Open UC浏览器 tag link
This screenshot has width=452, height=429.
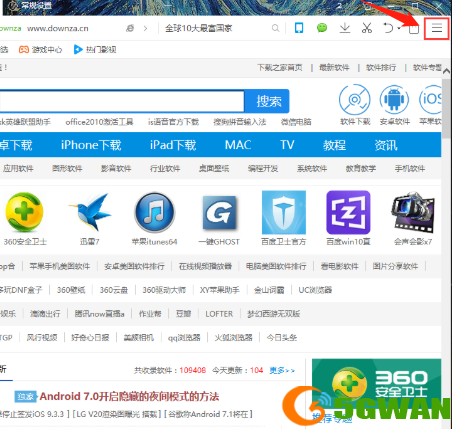click(x=315, y=290)
